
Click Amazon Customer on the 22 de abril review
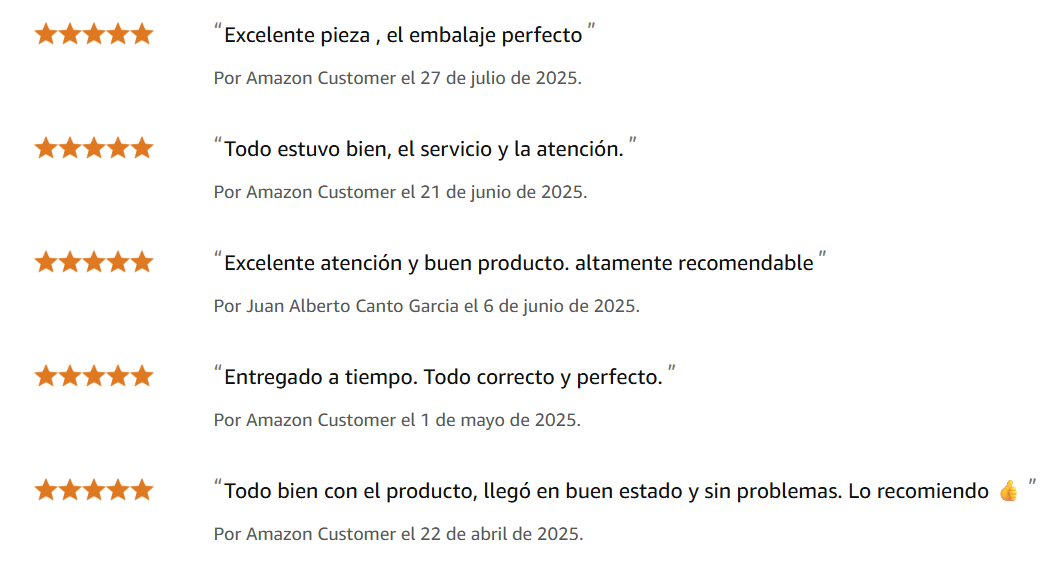(321, 534)
